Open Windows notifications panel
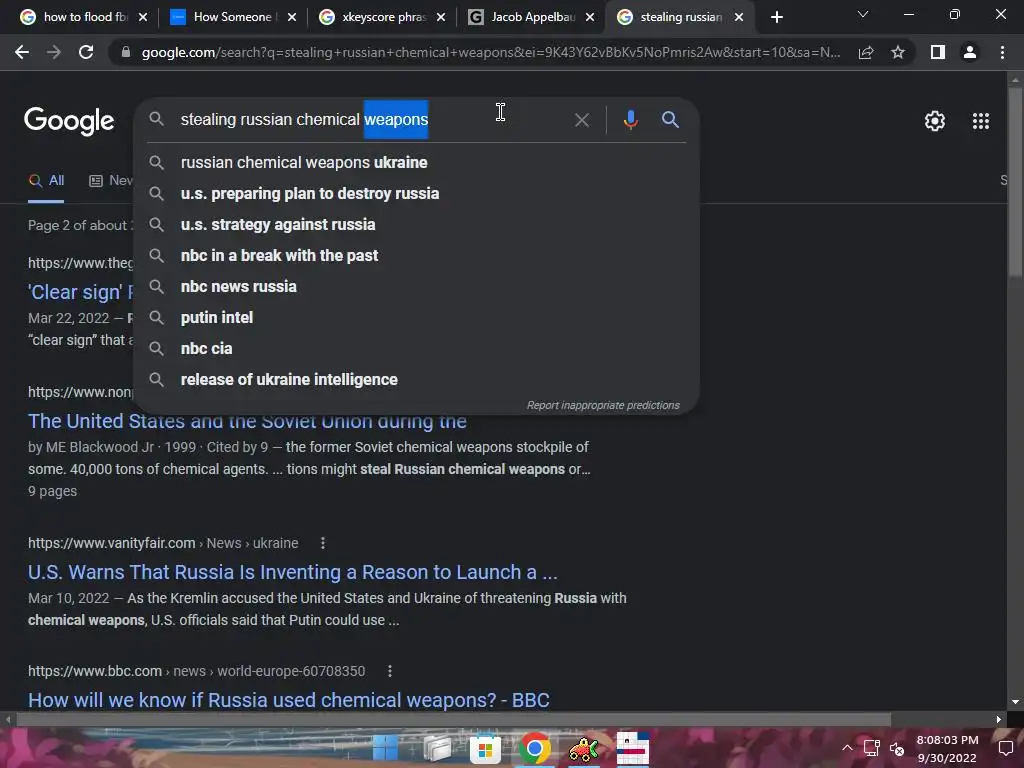1024x768 pixels. point(1006,748)
